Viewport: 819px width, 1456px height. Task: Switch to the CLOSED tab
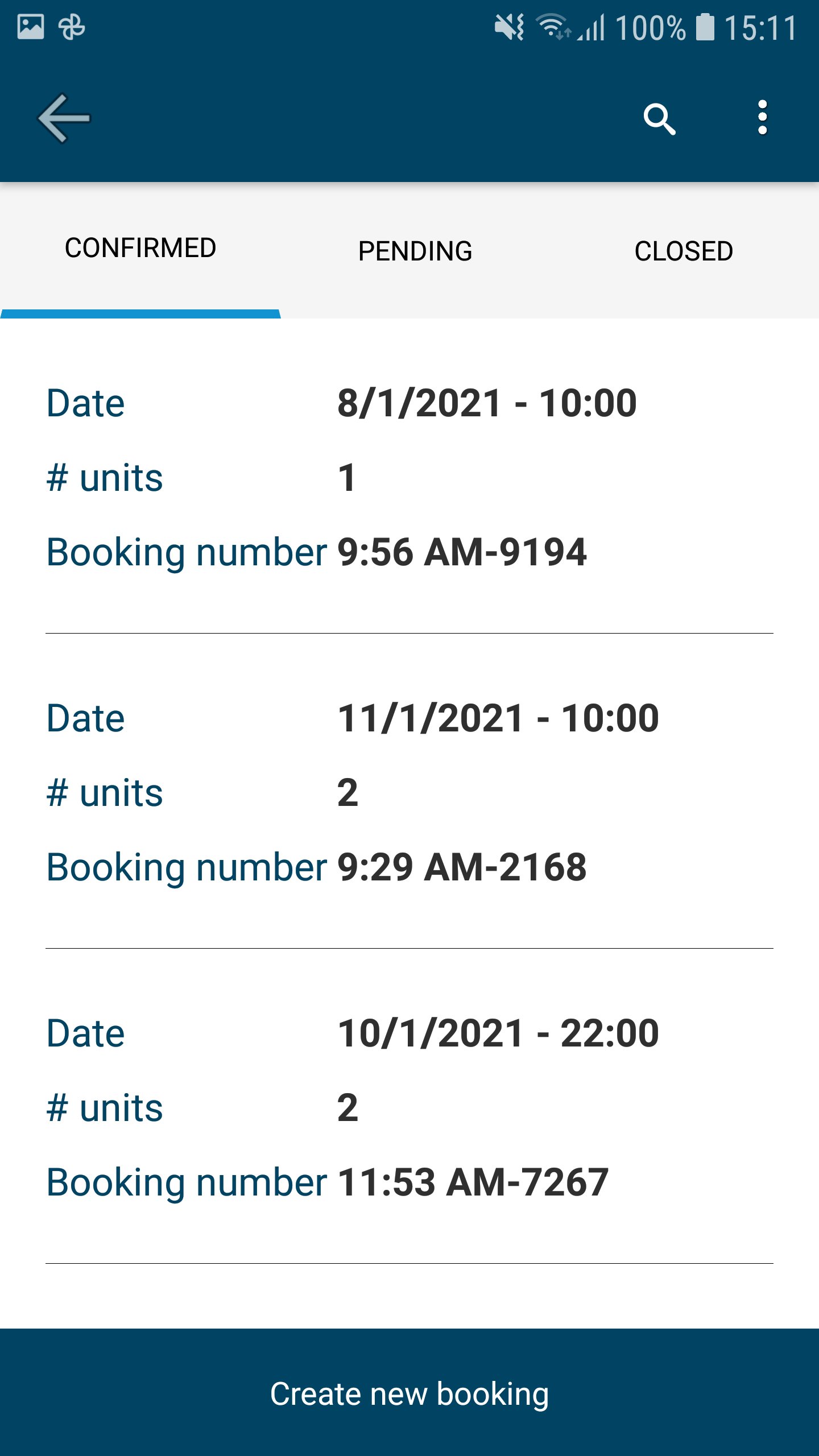[x=683, y=251]
